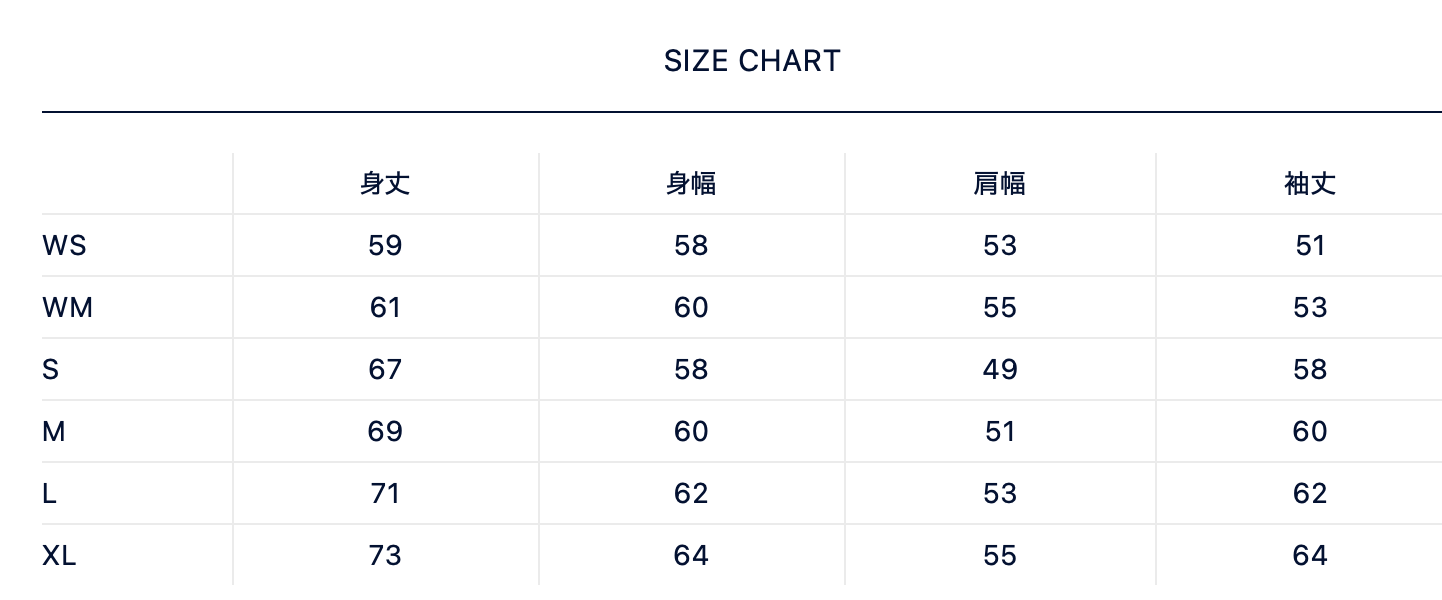Click the 肩幅 column header

(999, 184)
